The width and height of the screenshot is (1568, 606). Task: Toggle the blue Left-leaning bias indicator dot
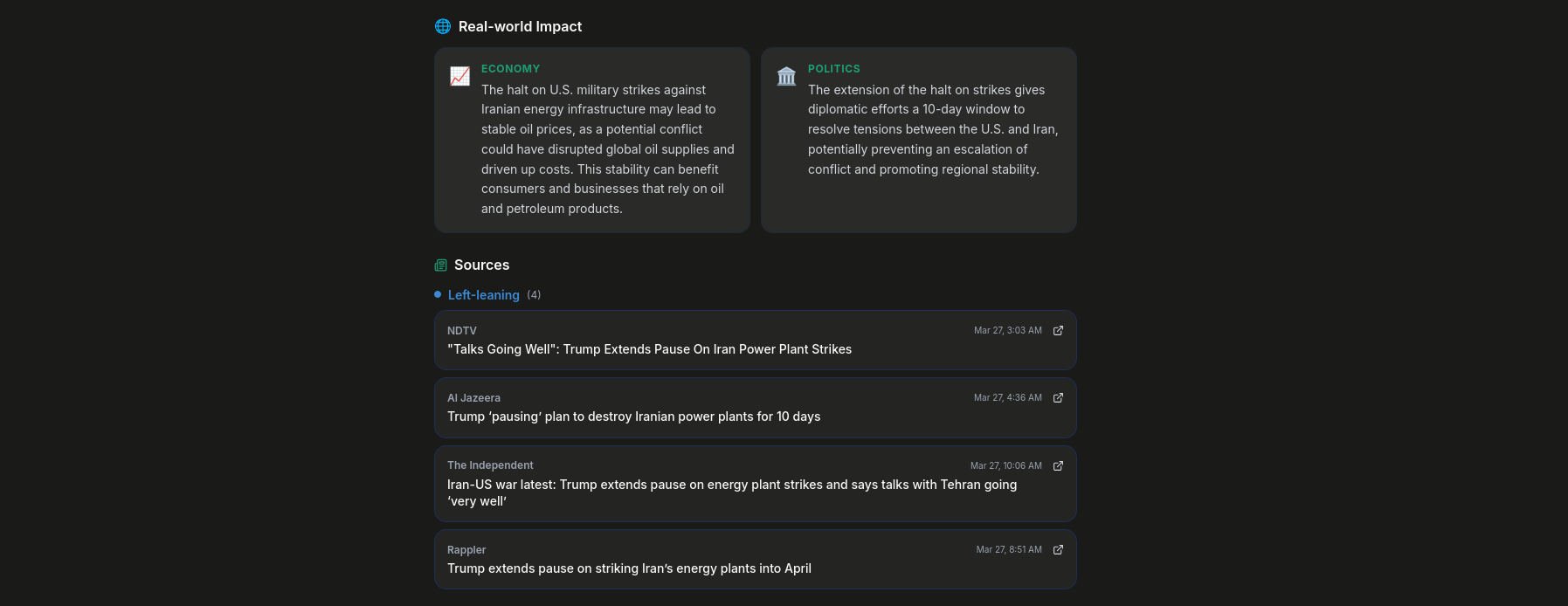pyautogui.click(x=439, y=294)
